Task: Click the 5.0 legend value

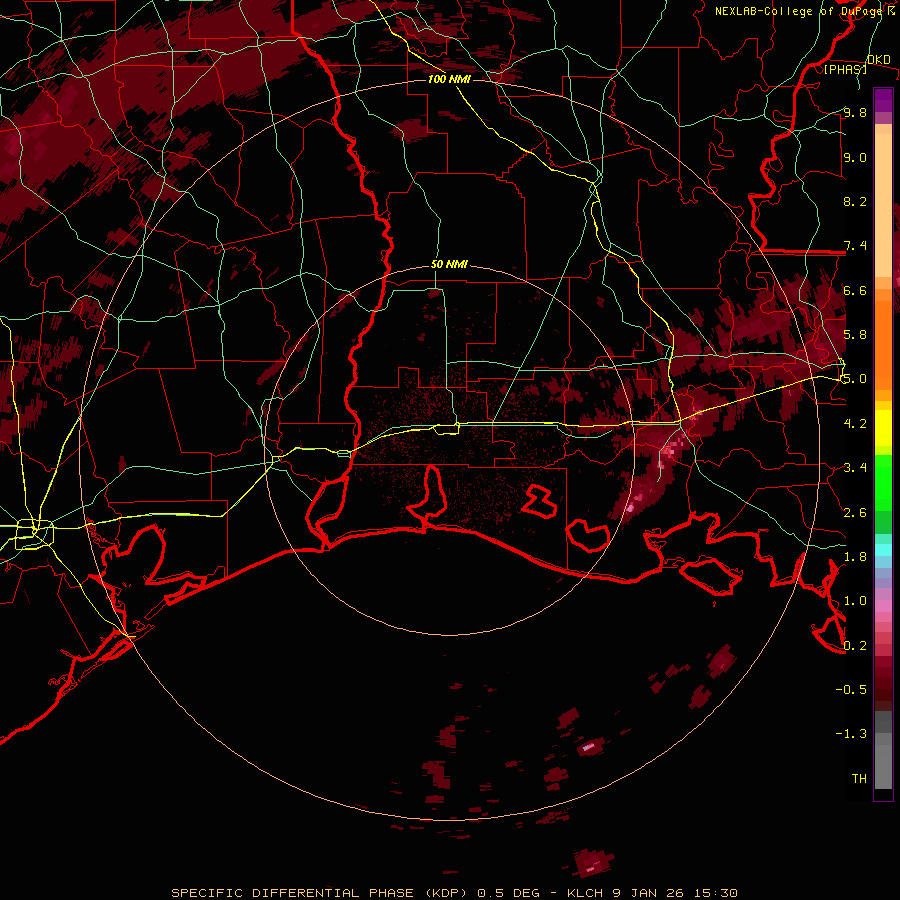Action: pos(855,379)
